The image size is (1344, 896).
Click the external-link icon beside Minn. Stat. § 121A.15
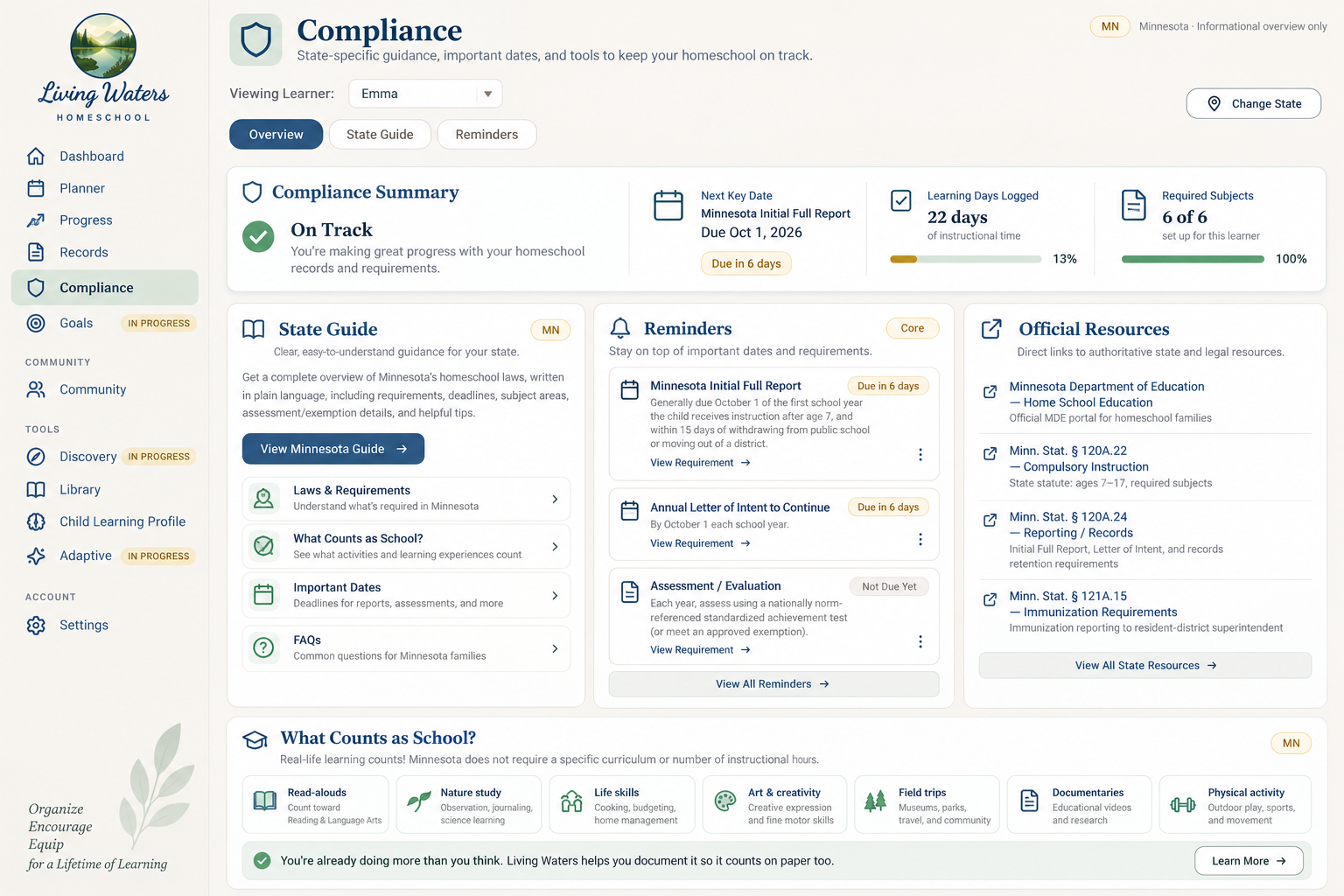click(x=990, y=599)
